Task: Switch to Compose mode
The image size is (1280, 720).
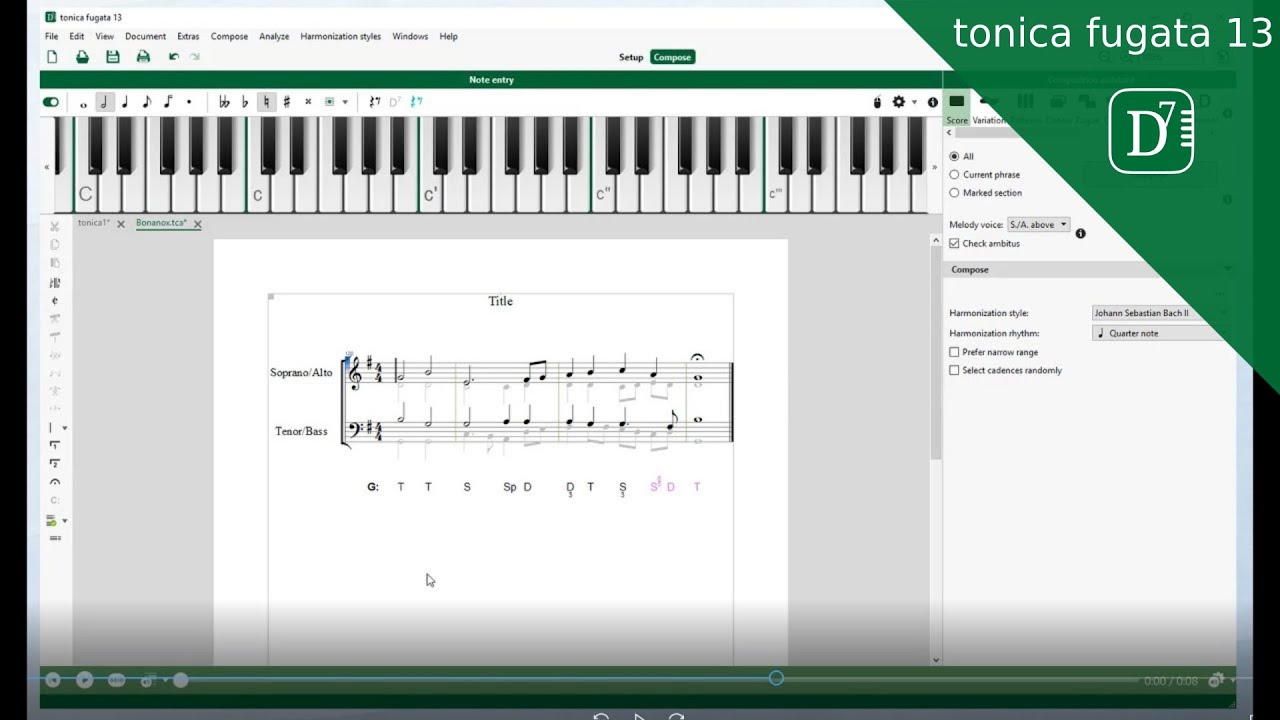Action: coord(672,57)
